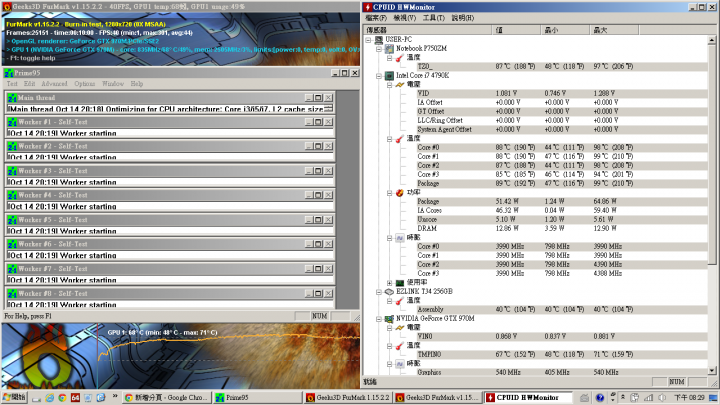Launch Internet Explorer from quick launch

tap(50, 398)
